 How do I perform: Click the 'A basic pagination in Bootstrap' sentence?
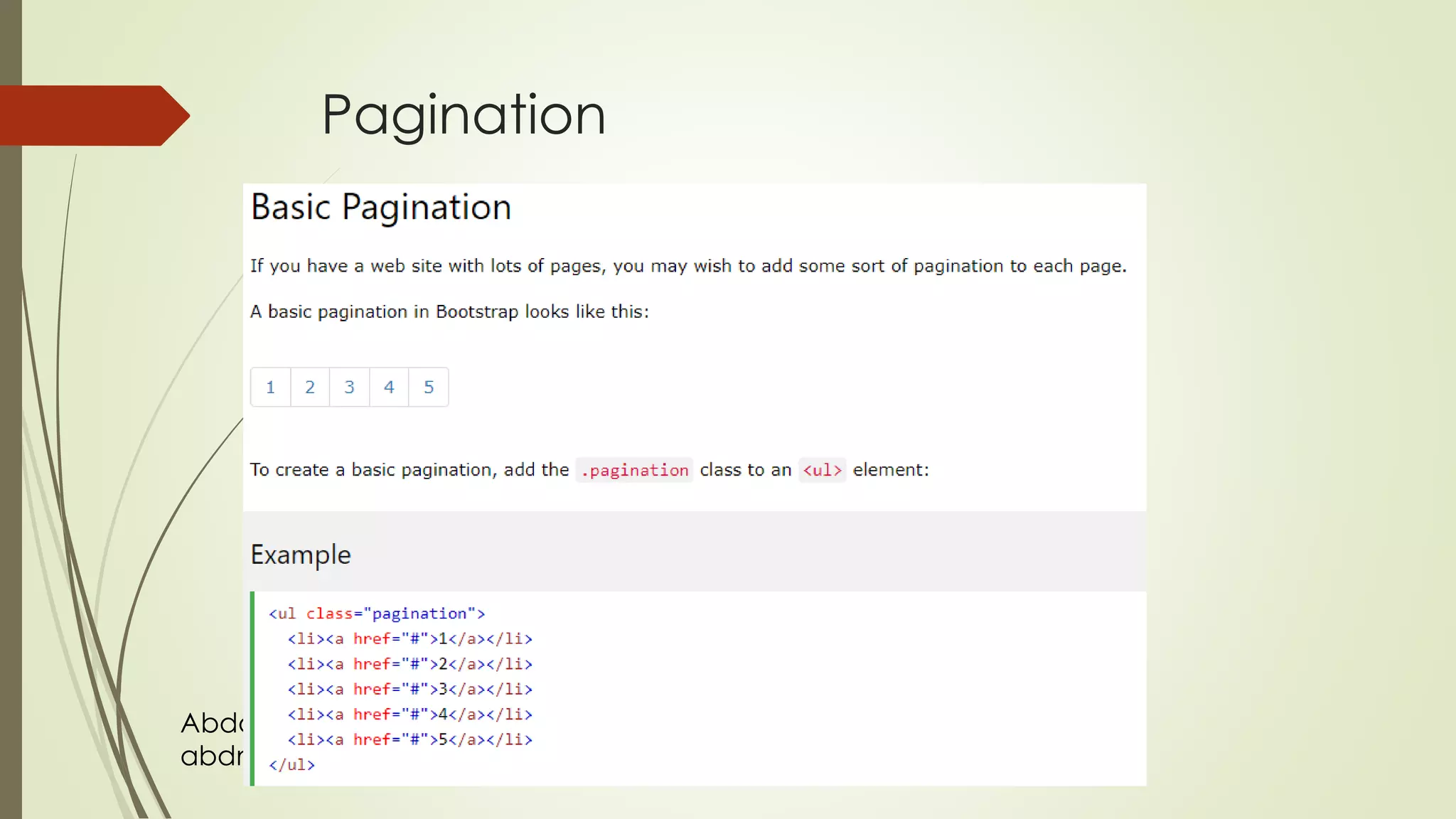[449, 312]
